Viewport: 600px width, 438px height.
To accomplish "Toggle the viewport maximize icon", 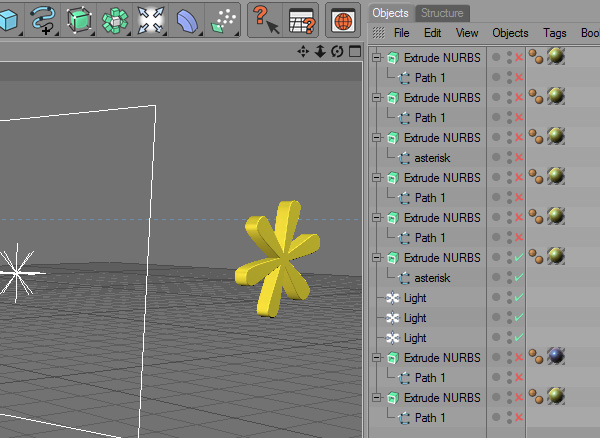I will [x=353, y=52].
